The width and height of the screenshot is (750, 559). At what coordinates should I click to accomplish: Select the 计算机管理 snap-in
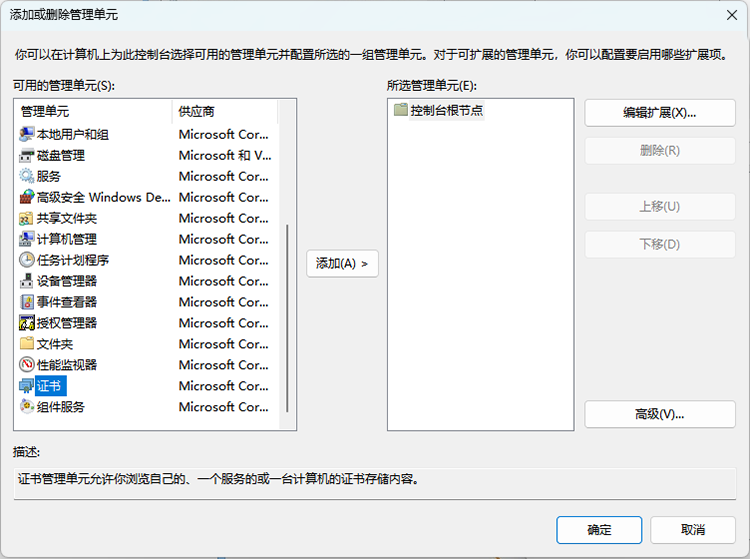click(x=66, y=239)
